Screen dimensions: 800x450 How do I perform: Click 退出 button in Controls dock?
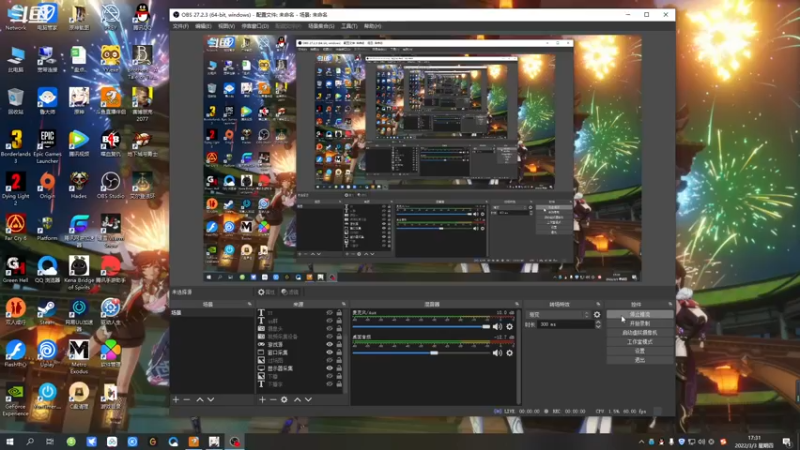[640, 360]
